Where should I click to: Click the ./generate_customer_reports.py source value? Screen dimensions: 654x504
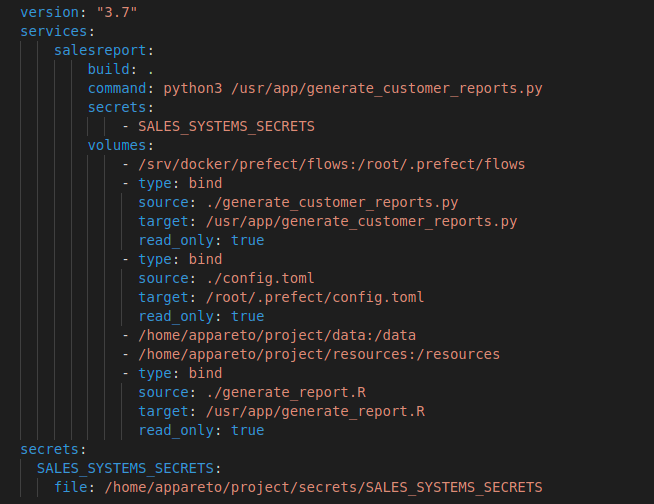314,202
